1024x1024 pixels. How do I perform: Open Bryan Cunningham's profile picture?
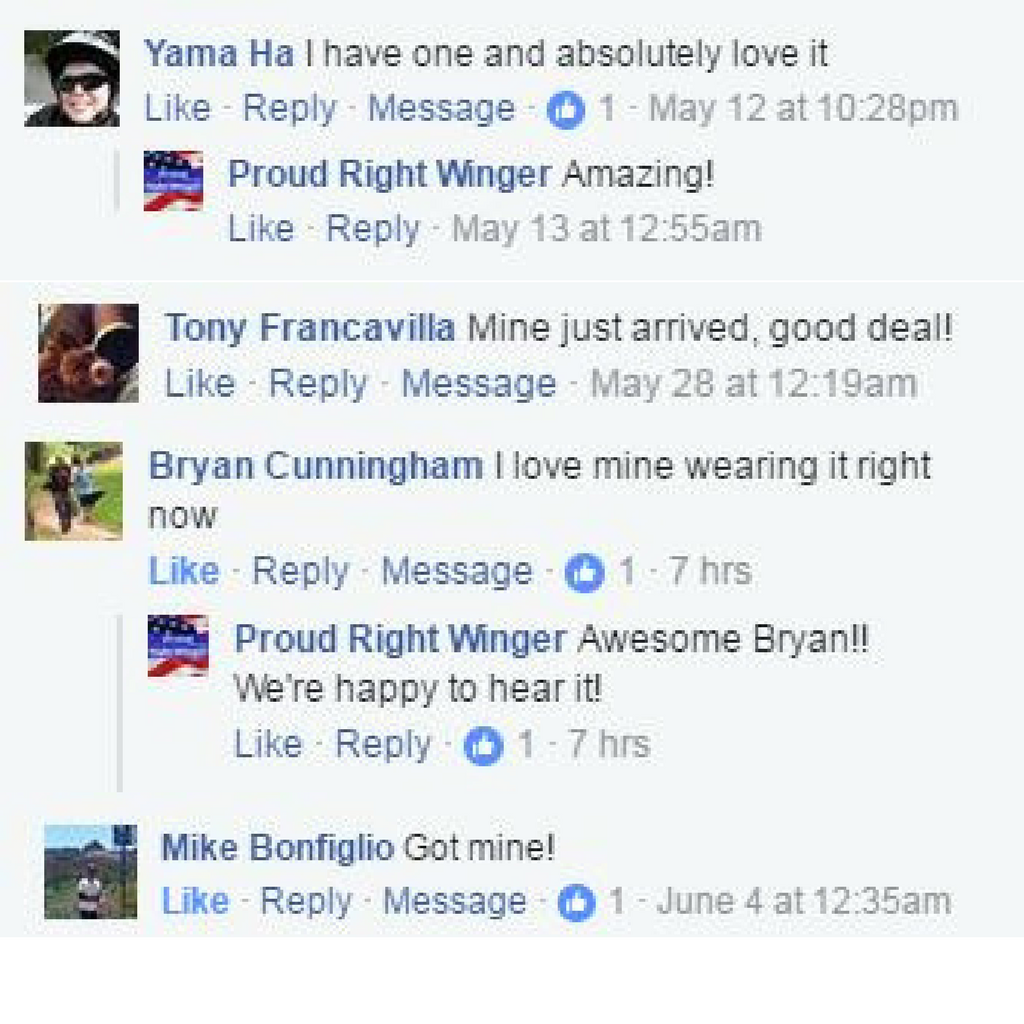[x=74, y=491]
